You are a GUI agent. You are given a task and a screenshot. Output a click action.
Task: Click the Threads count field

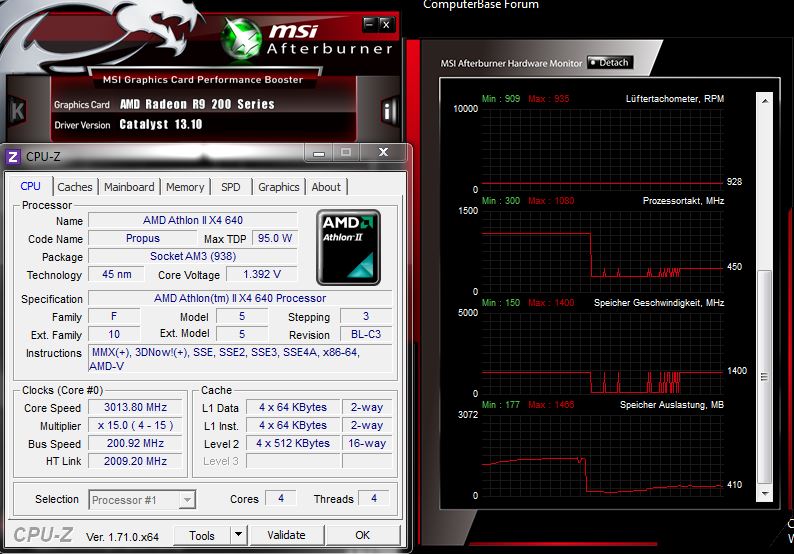(x=374, y=498)
